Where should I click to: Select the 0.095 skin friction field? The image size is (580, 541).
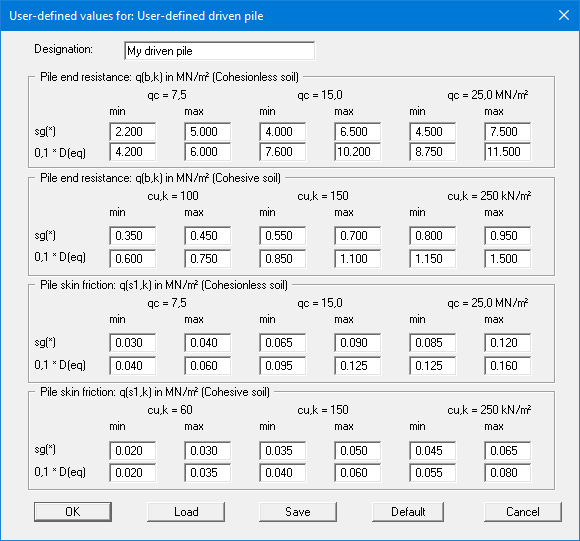click(x=283, y=366)
